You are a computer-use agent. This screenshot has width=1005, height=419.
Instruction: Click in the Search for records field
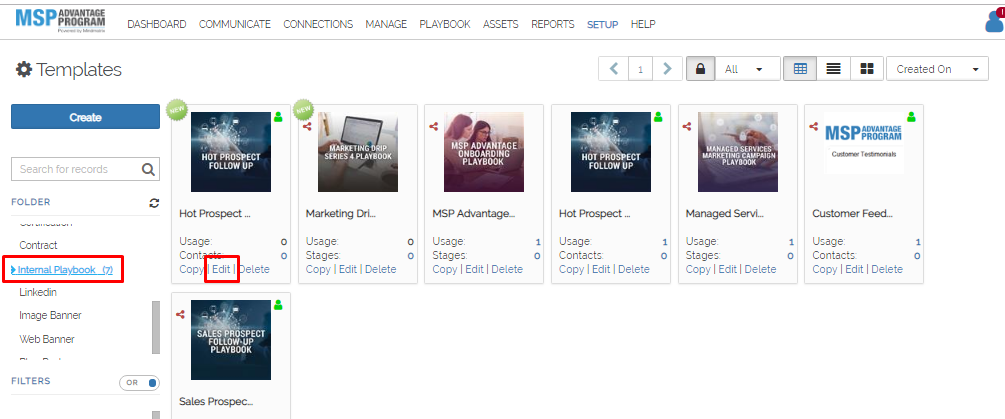pos(75,169)
